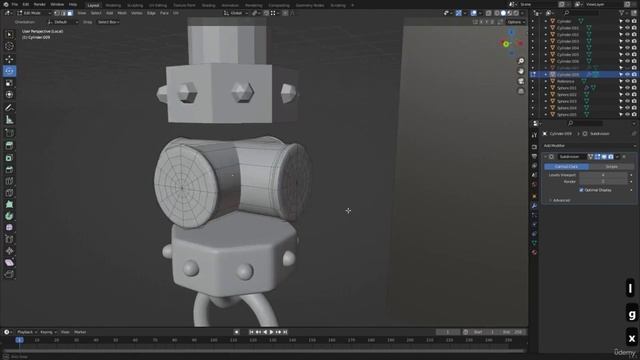Switch to solid viewport shading
Image resolution: width=640 pixels, height=360 pixels.
click(503, 13)
